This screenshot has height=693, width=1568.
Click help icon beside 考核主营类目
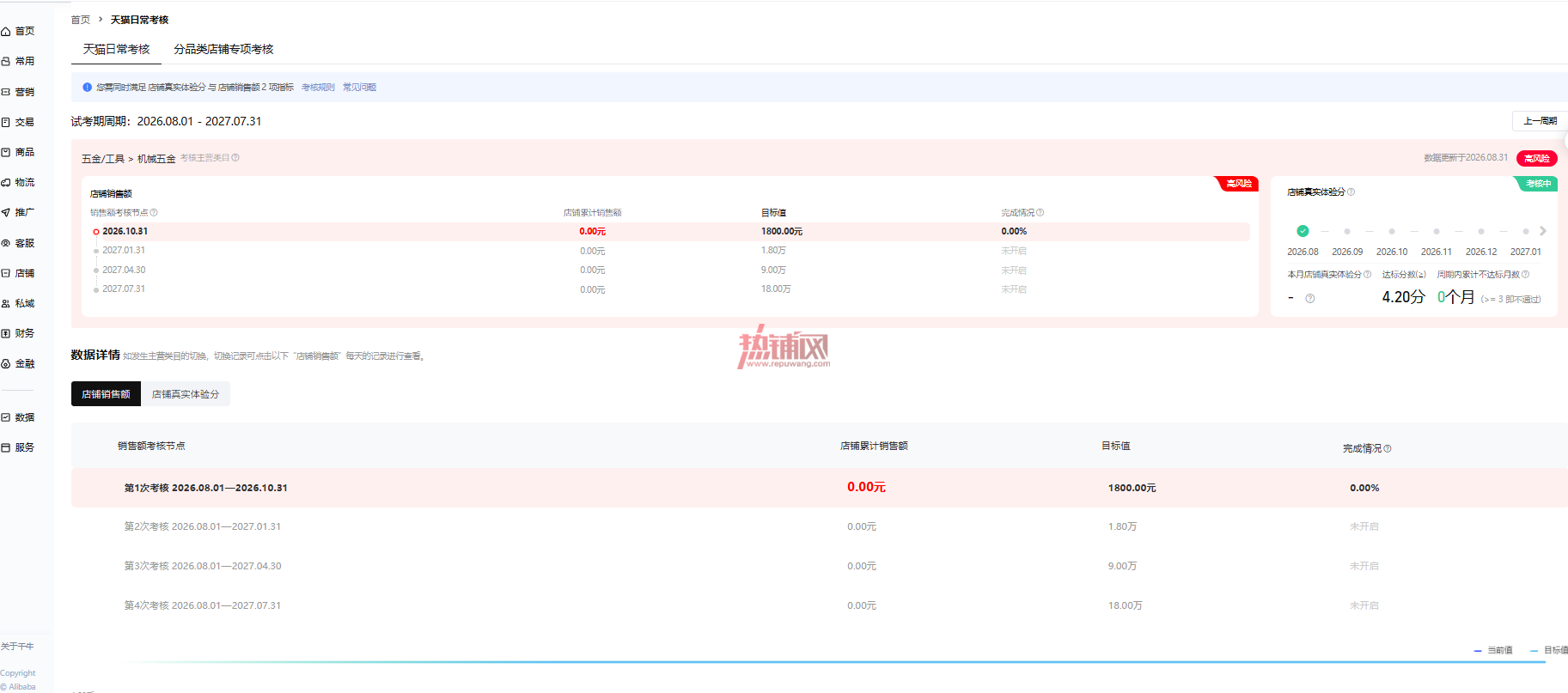point(235,158)
